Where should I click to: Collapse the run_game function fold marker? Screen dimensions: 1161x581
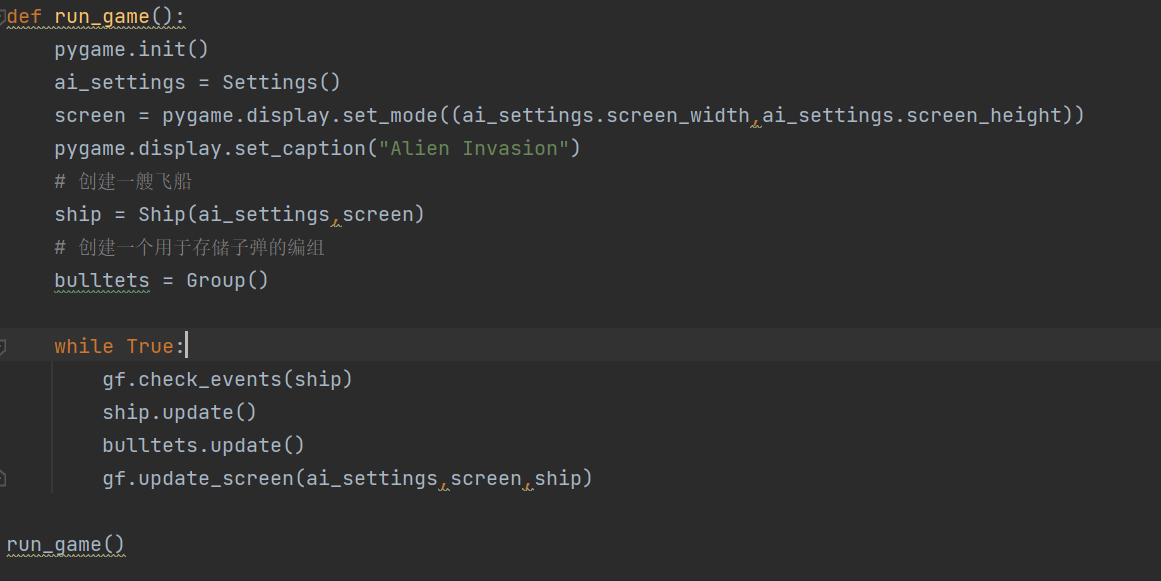(x=2, y=17)
